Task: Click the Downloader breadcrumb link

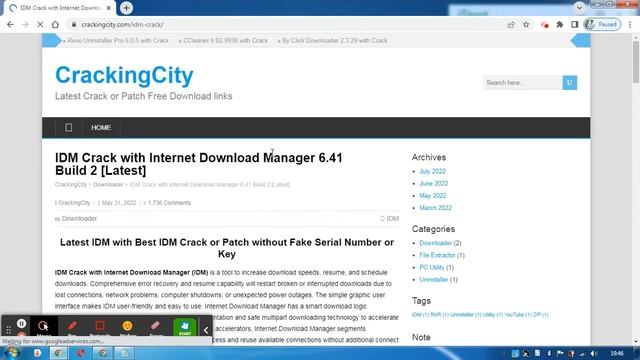Action: pos(108,184)
